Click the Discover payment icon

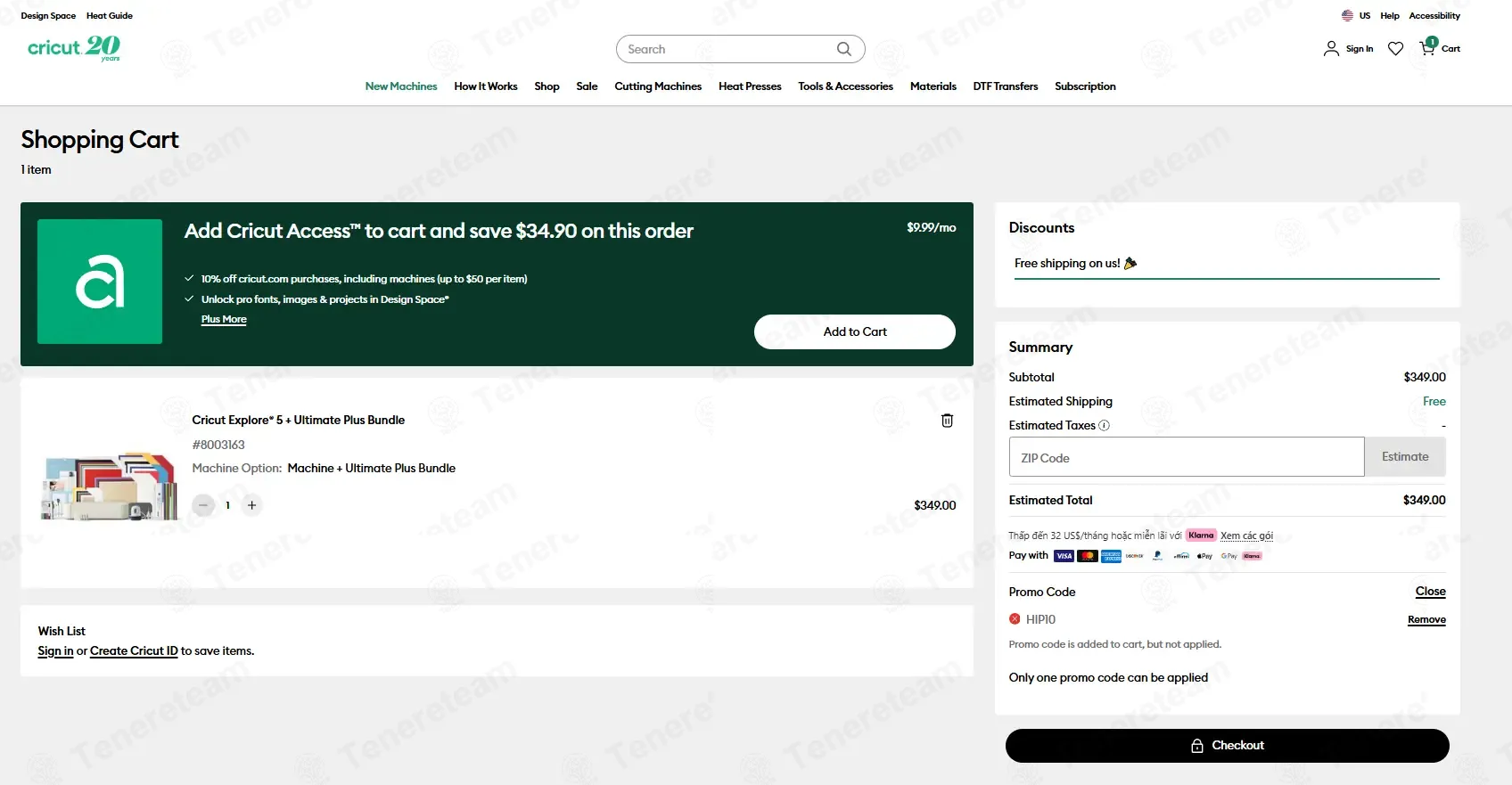click(1134, 556)
